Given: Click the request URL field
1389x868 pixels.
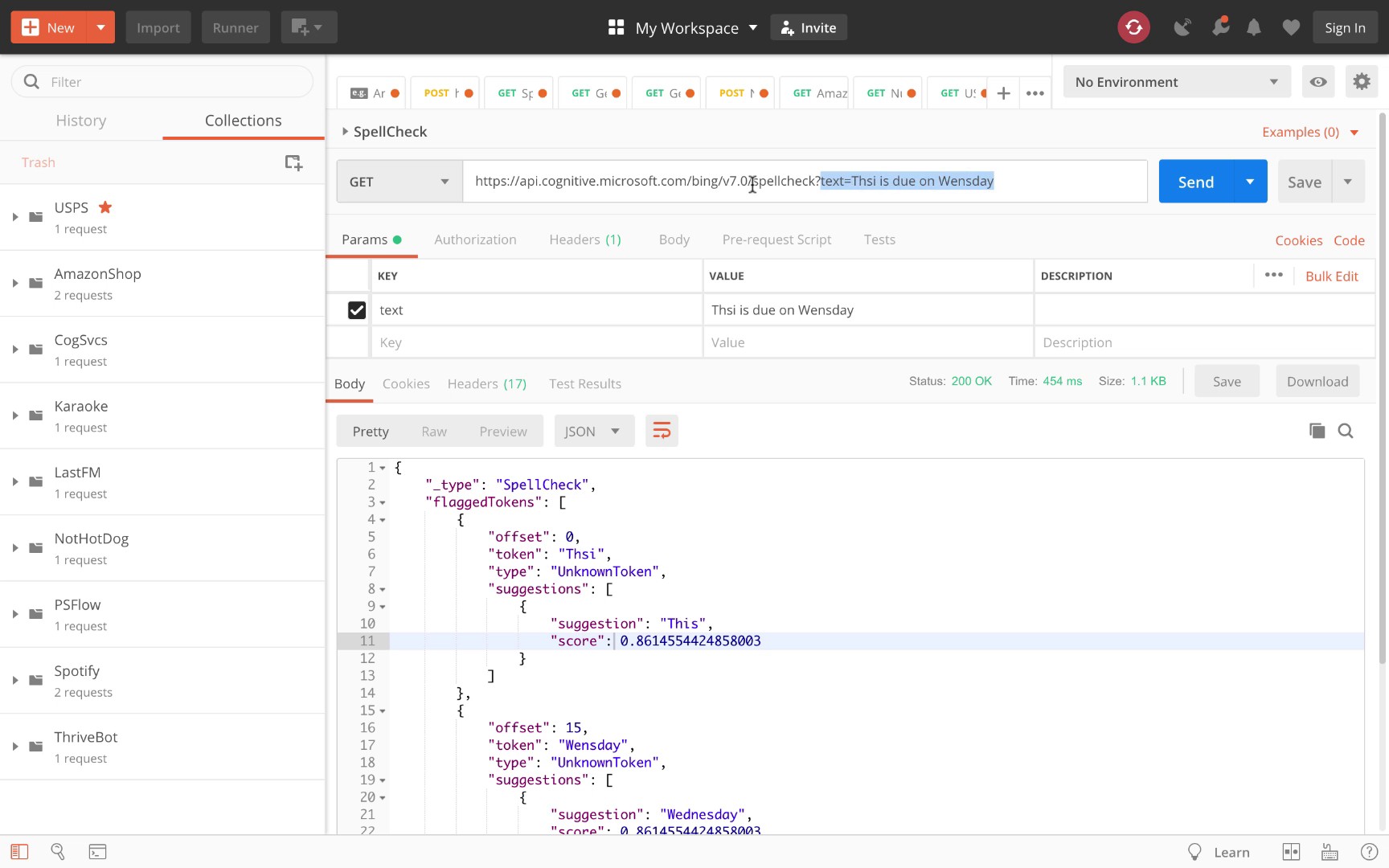Looking at the screenshot, I should tap(805, 182).
